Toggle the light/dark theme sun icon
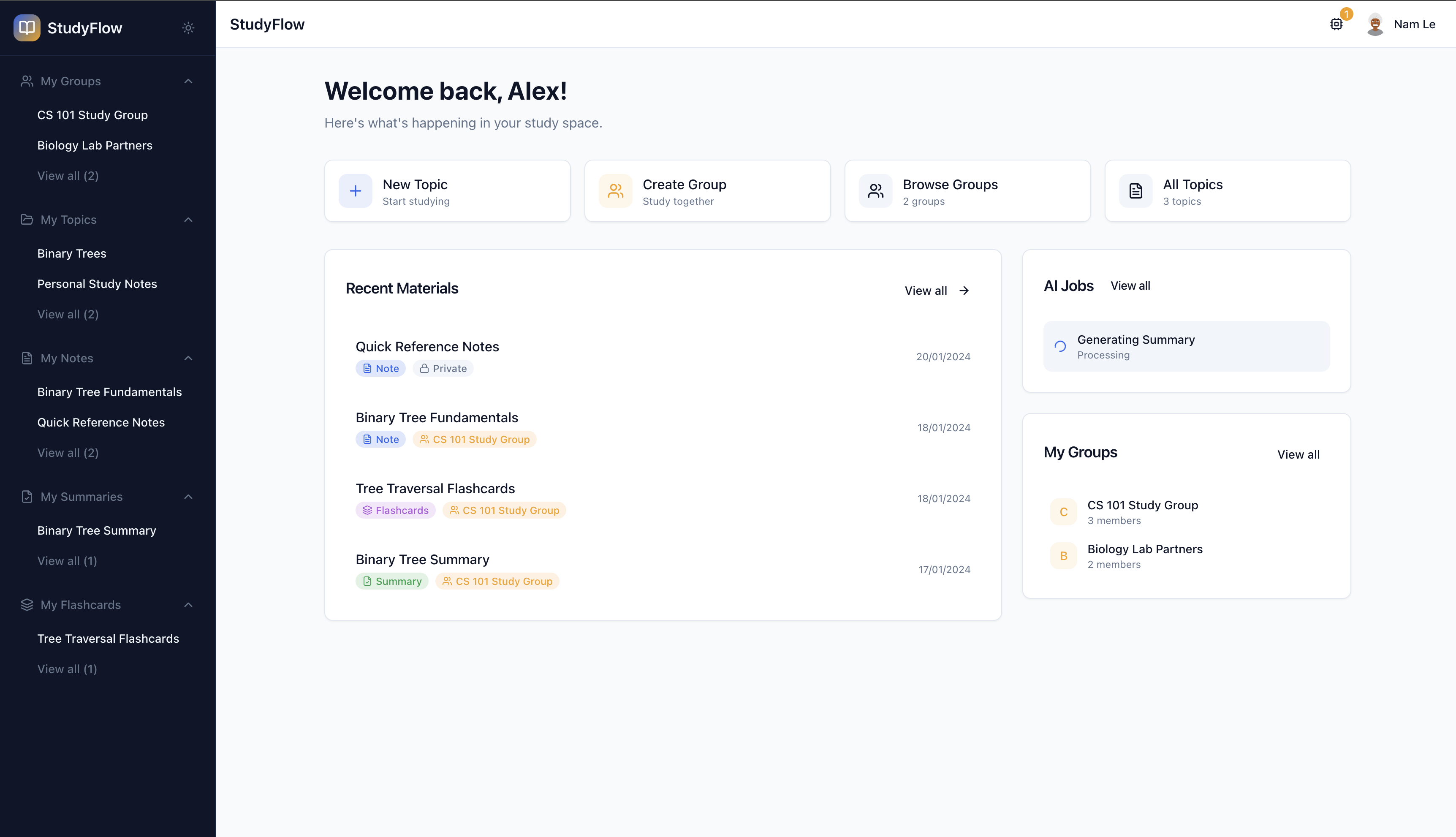 (188, 27)
